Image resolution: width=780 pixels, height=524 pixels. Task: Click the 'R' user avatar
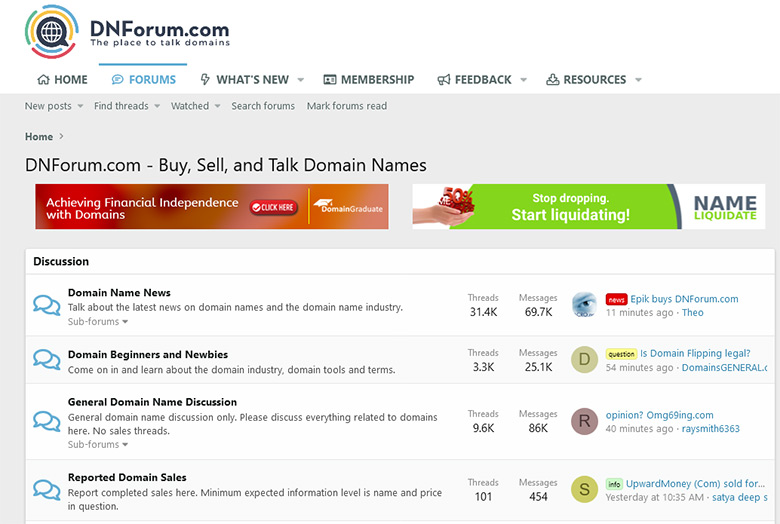click(x=584, y=421)
